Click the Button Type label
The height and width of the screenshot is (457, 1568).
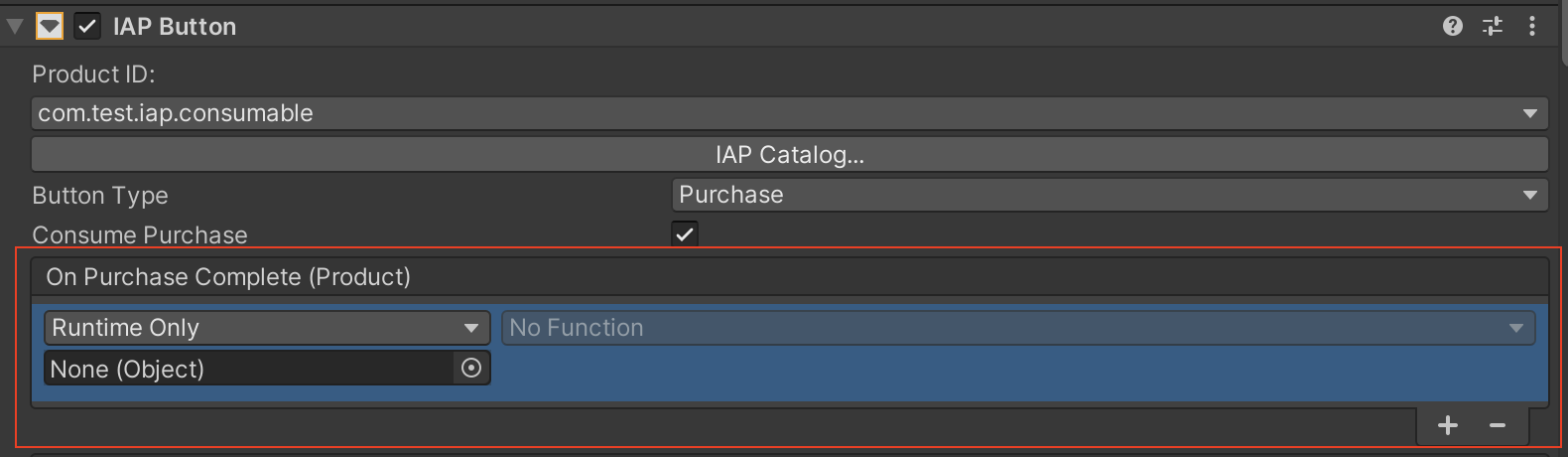100,196
